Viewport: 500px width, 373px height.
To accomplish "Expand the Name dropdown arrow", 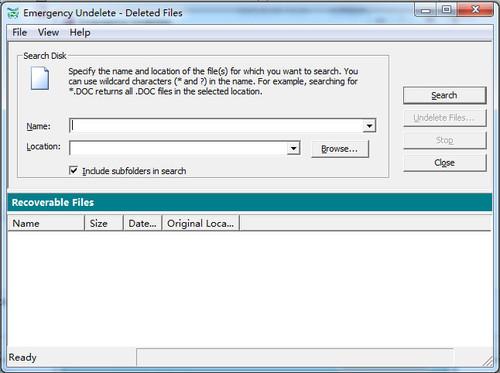I will pyautogui.click(x=369, y=126).
